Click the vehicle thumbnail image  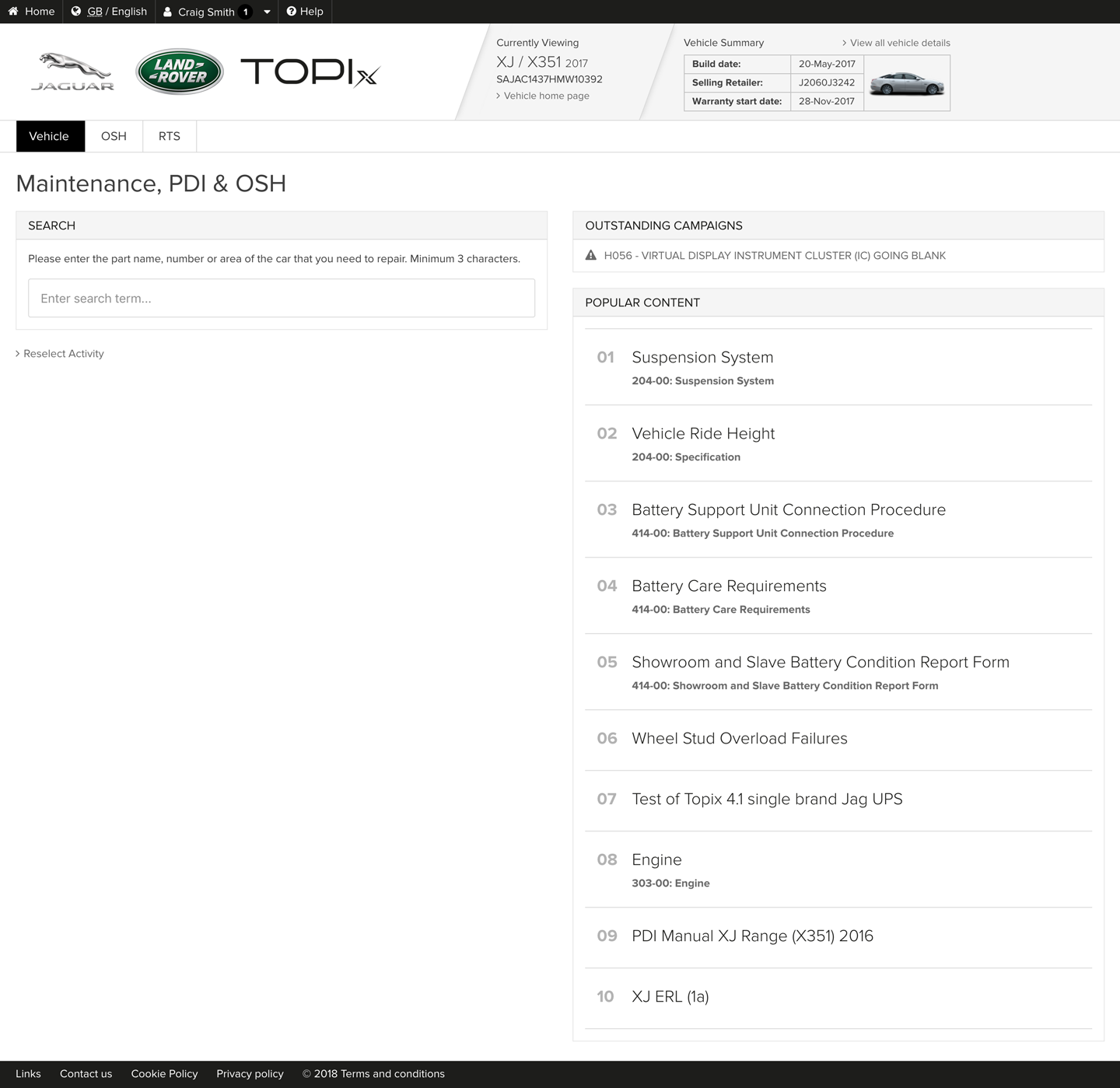click(907, 82)
